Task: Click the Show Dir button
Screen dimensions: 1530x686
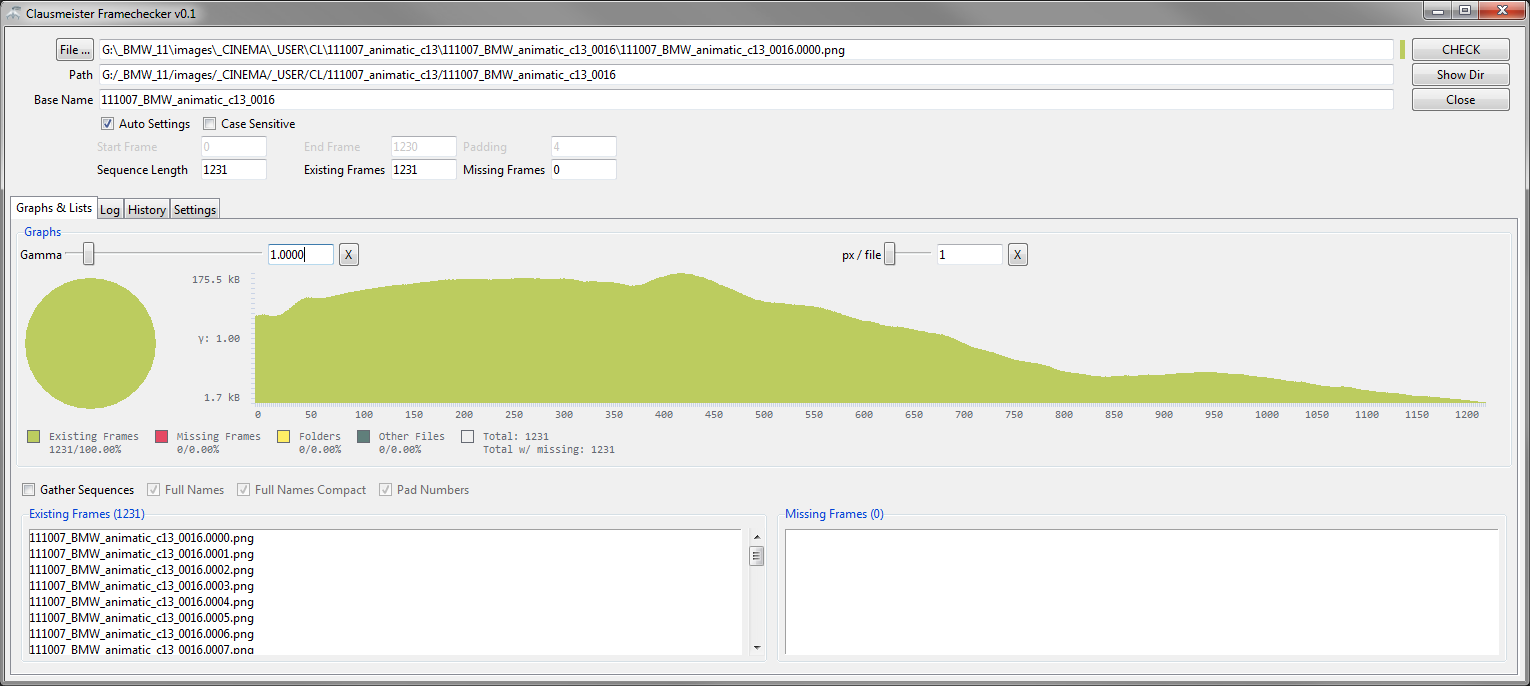Action: pyautogui.click(x=1460, y=75)
